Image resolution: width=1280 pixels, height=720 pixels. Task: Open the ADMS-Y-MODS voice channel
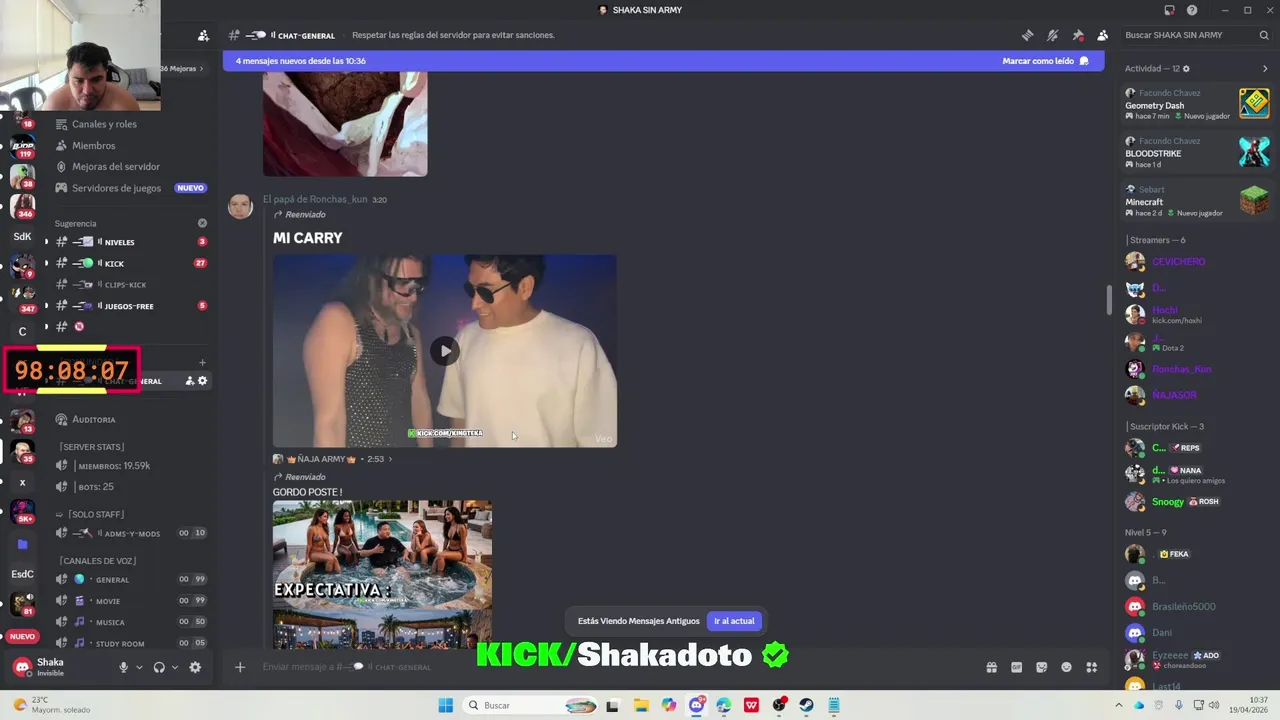pyautogui.click(x=130, y=533)
